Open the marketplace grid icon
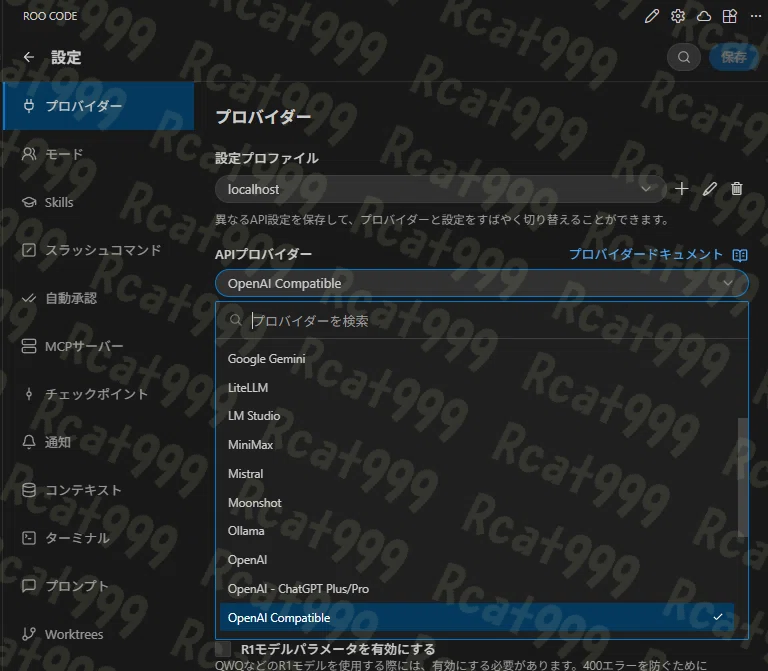Screen dimensions: 768x671 tap(730, 16)
